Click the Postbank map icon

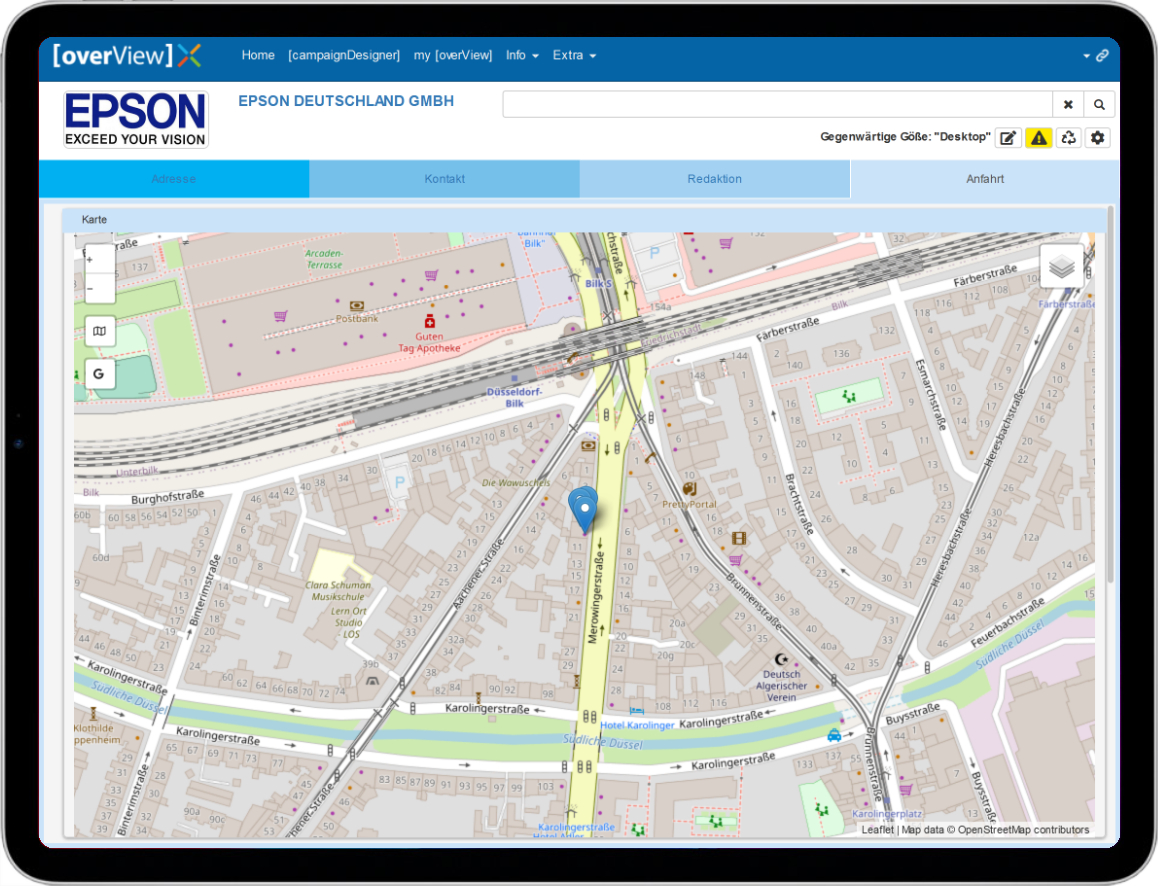[x=357, y=306]
